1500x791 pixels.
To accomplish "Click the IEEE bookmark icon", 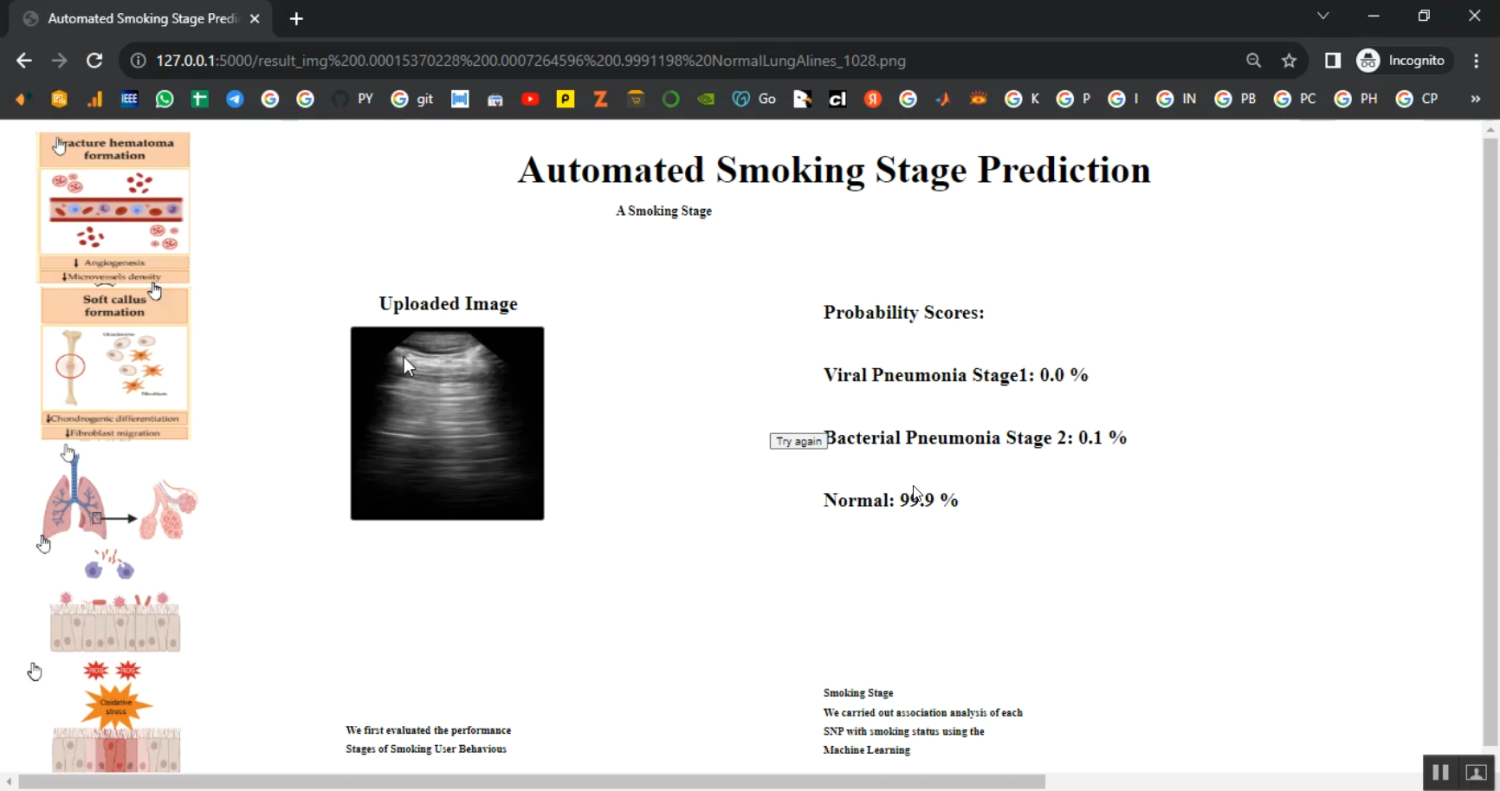I will coord(129,98).
